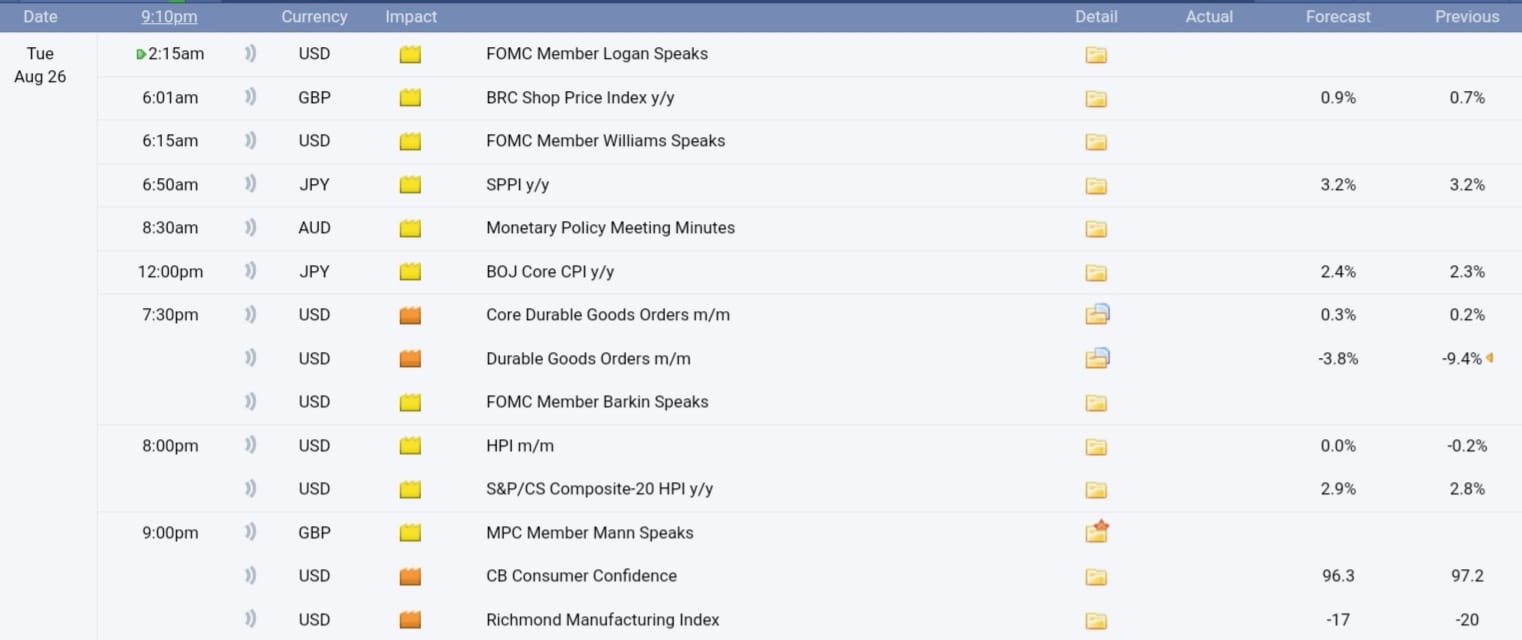1522x640 pixels.
Task: Open detail folder for BRC Shop Price Index
Action: point(1096,98)
